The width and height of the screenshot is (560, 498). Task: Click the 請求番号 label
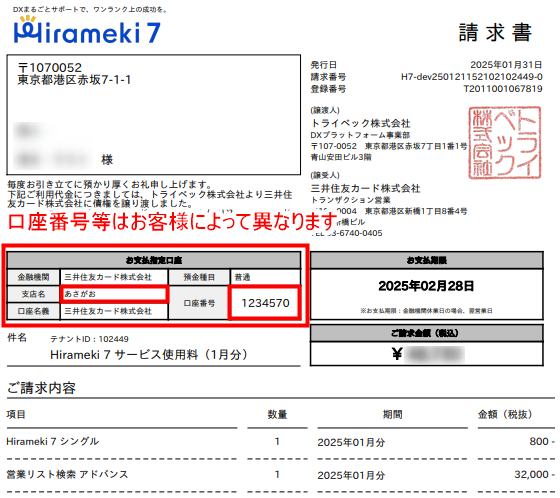(328, 77)
